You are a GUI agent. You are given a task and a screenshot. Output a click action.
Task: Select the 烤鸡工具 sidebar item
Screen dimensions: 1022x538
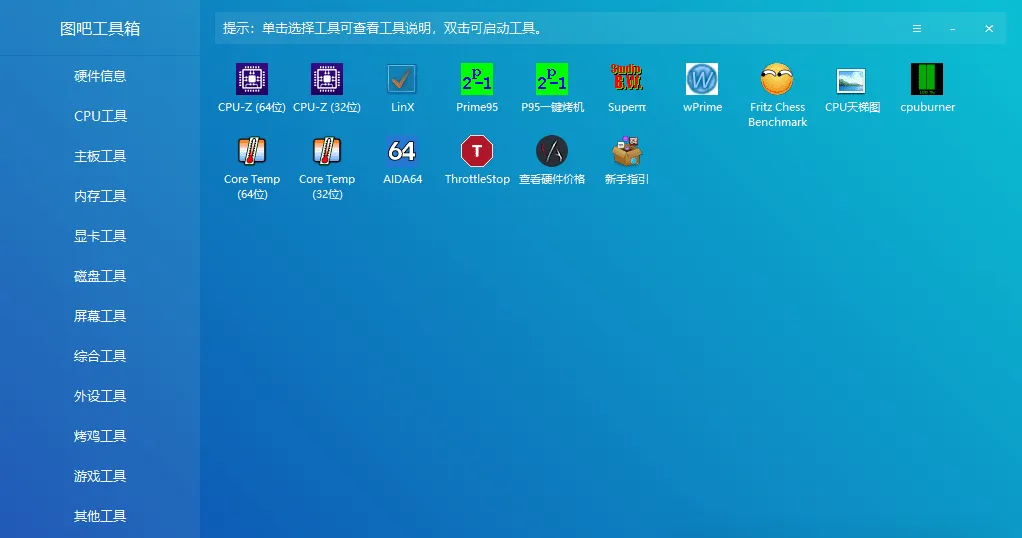(x=100, y=436)
